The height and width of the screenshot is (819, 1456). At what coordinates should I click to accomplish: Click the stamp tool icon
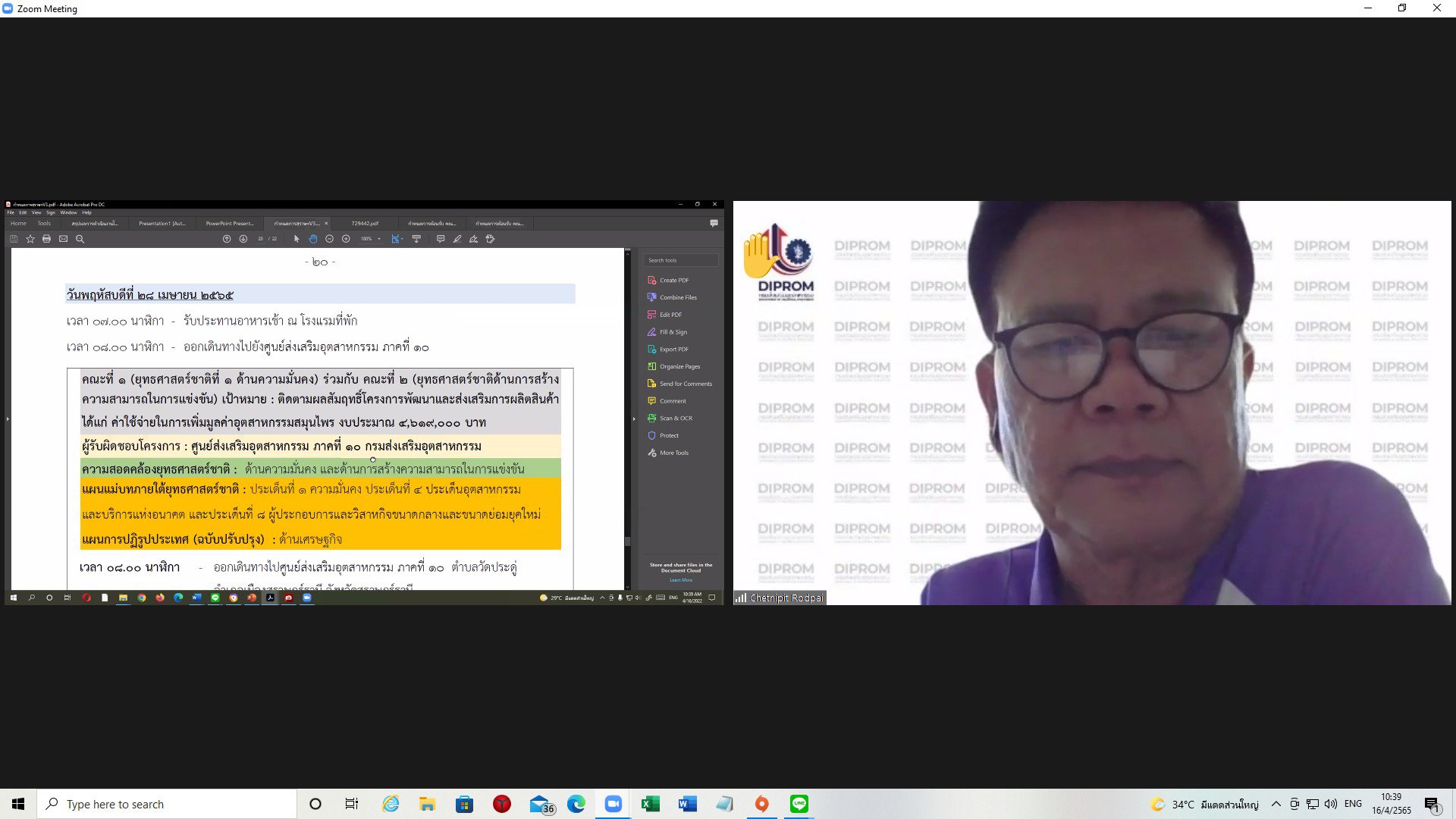click(x=491, y=239)
